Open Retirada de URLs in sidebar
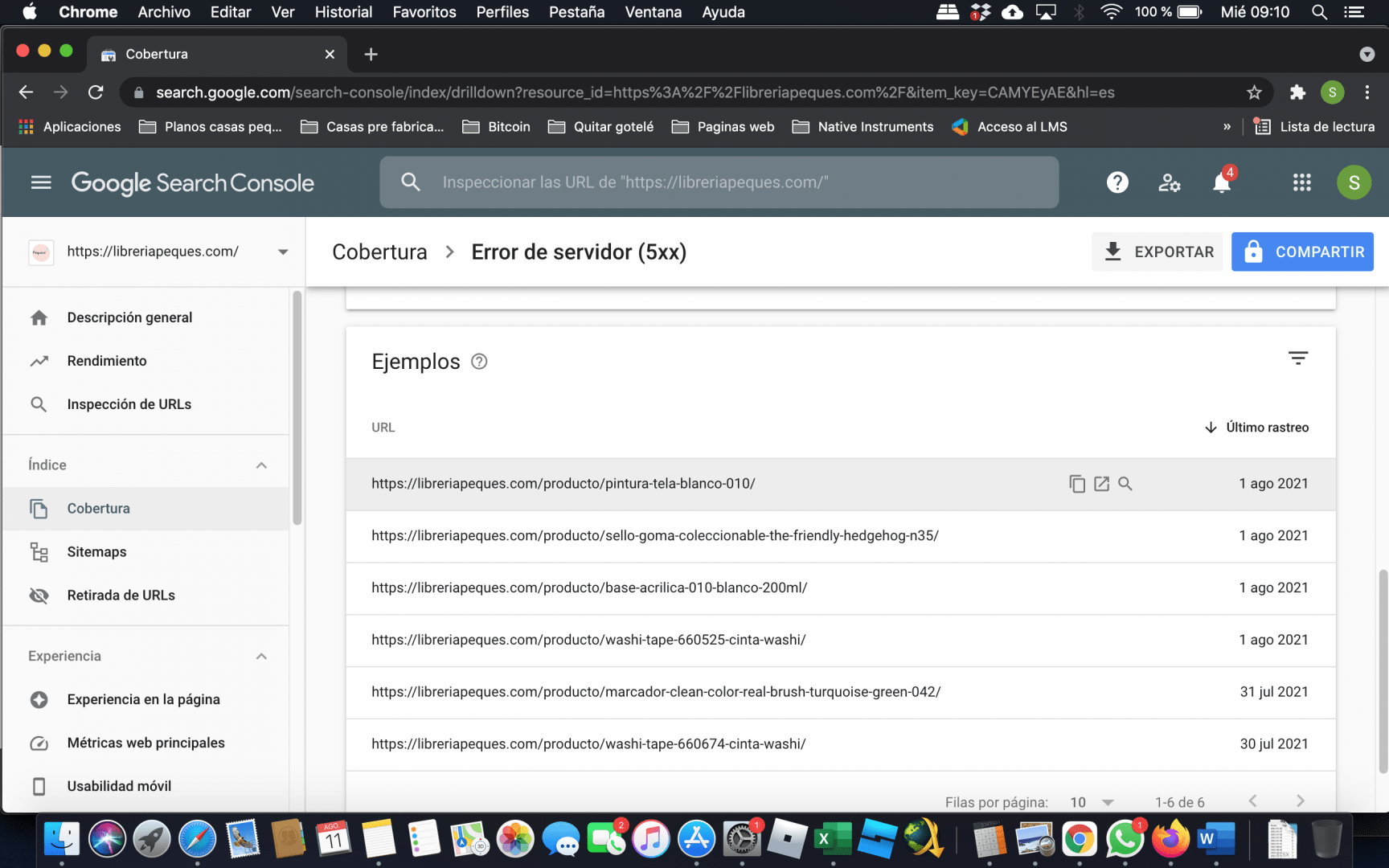The image size is (1389, 868). pyautogui.click(x=146, y=596)
